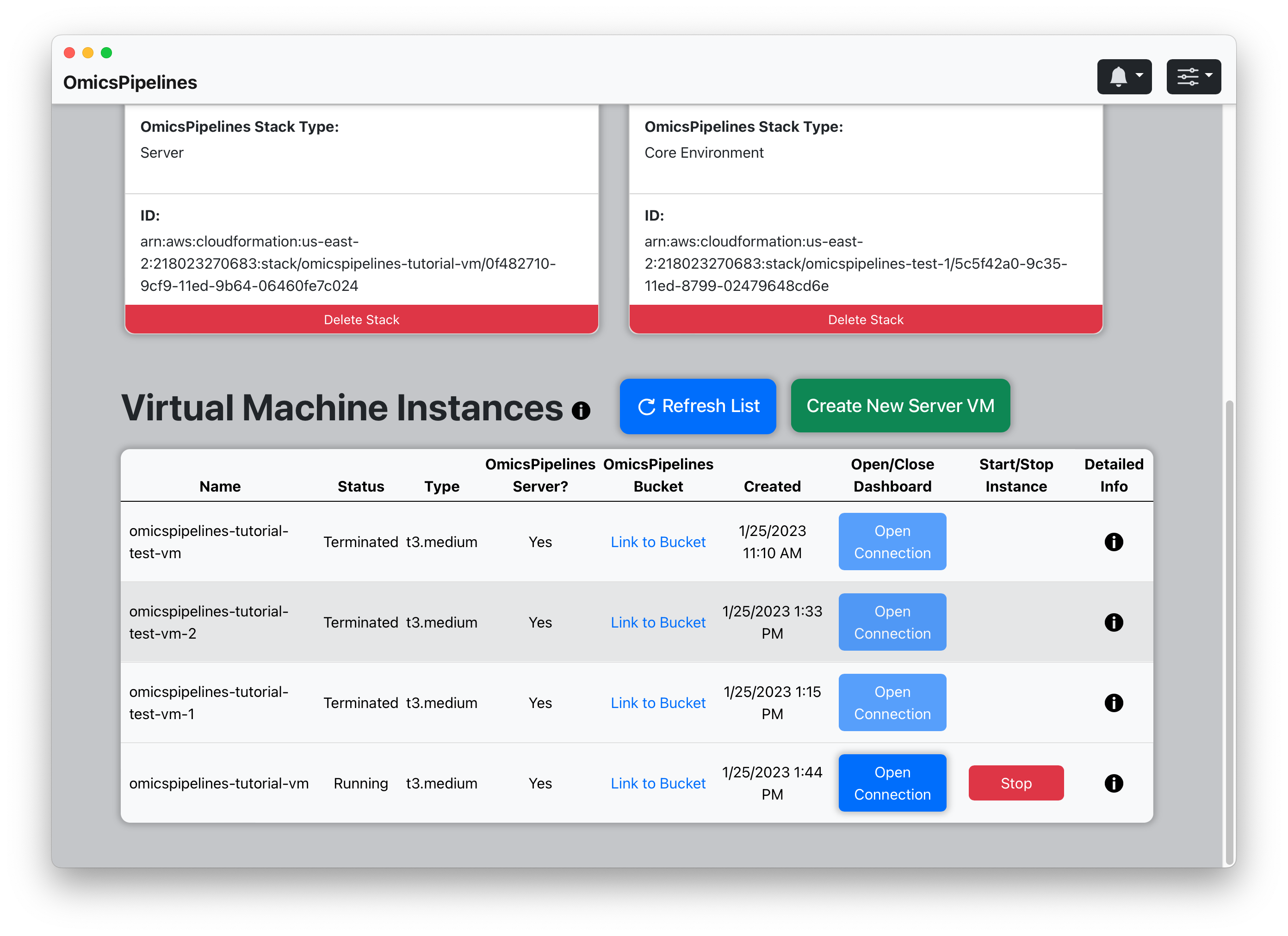This screenshot has height=936, width=1288.
Task: Select the omicspipelines-tutorial-vm name cell
Action: point(219,783)
